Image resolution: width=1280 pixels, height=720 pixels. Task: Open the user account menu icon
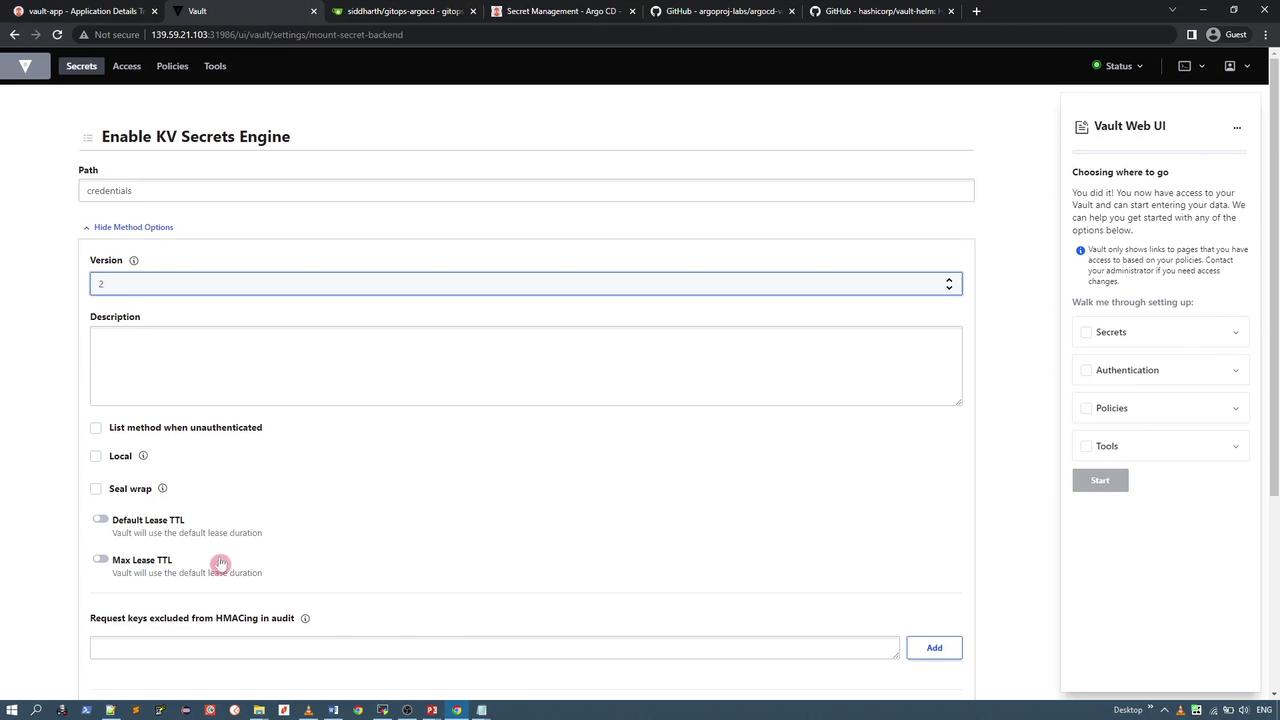click(x=1231, y=66)
